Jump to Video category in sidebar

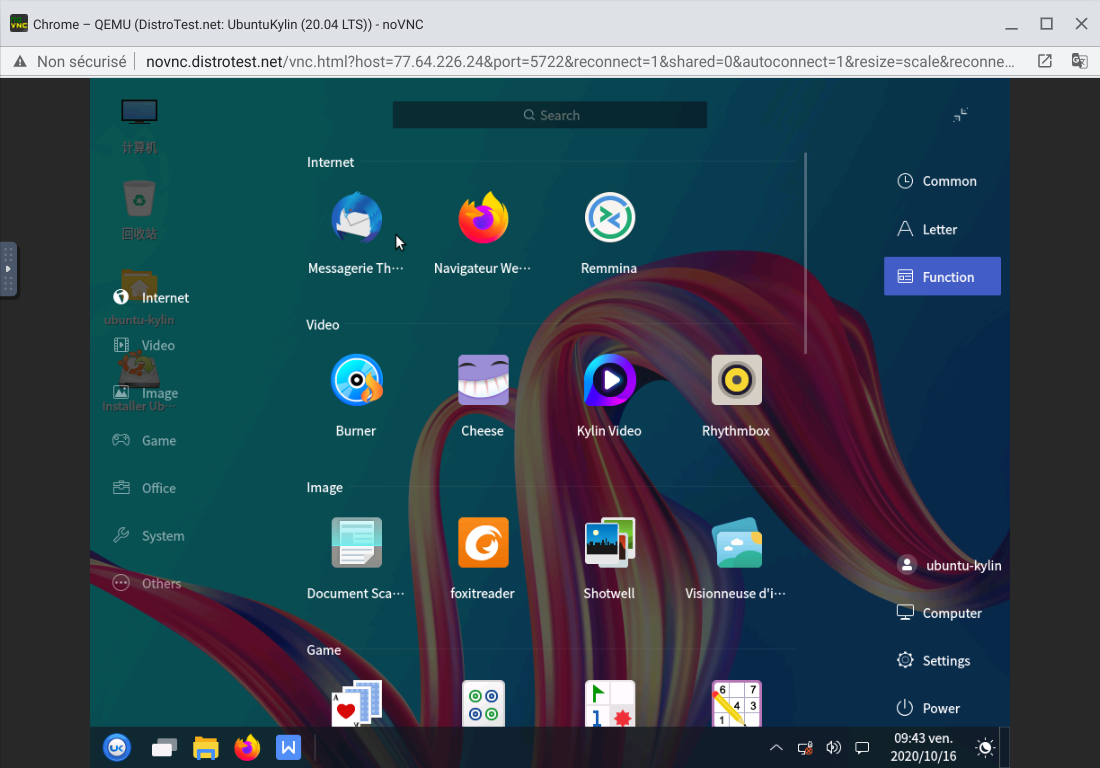[x=144, y=345]
